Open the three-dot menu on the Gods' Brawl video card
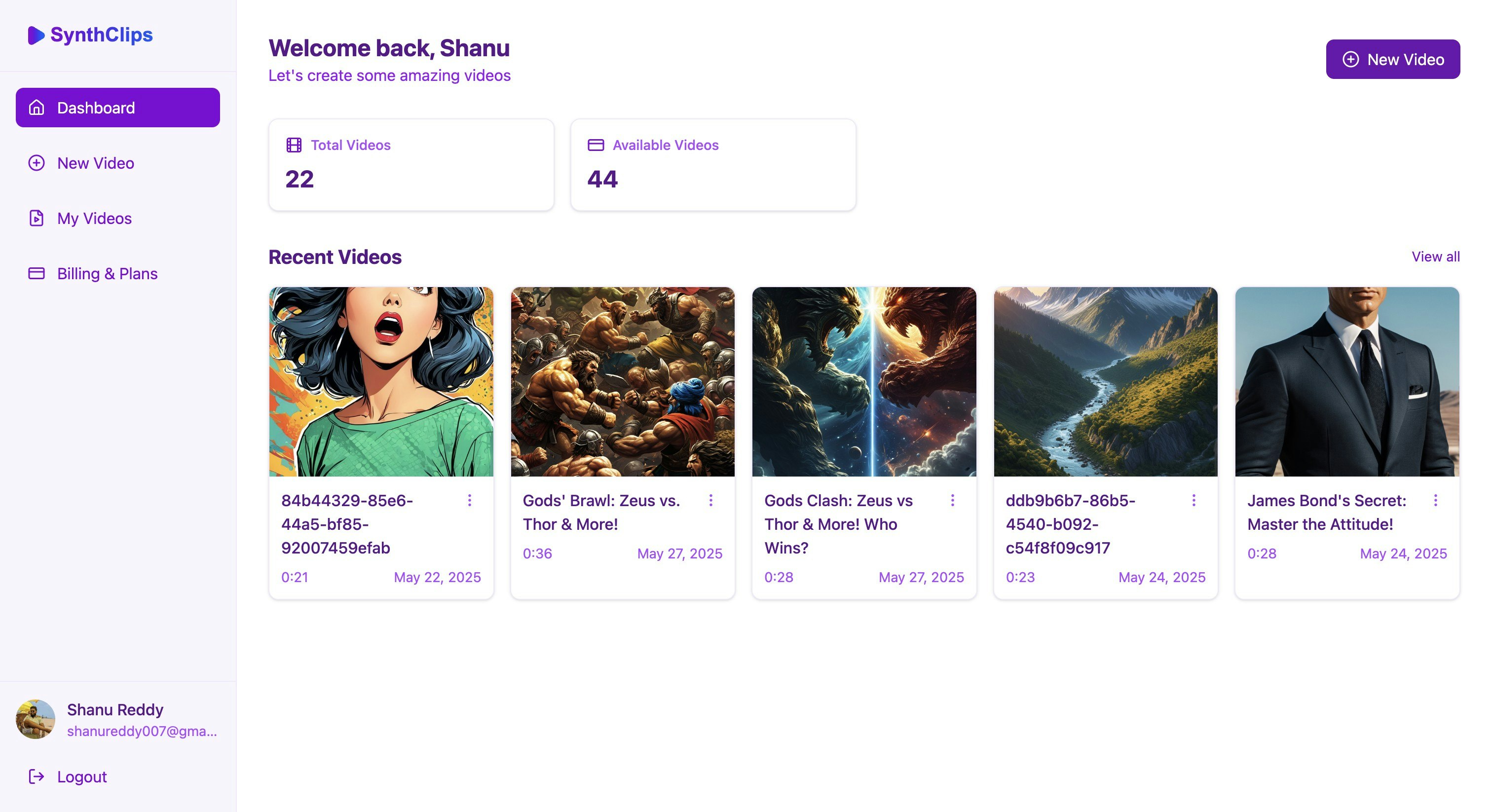 pos(710,500)
